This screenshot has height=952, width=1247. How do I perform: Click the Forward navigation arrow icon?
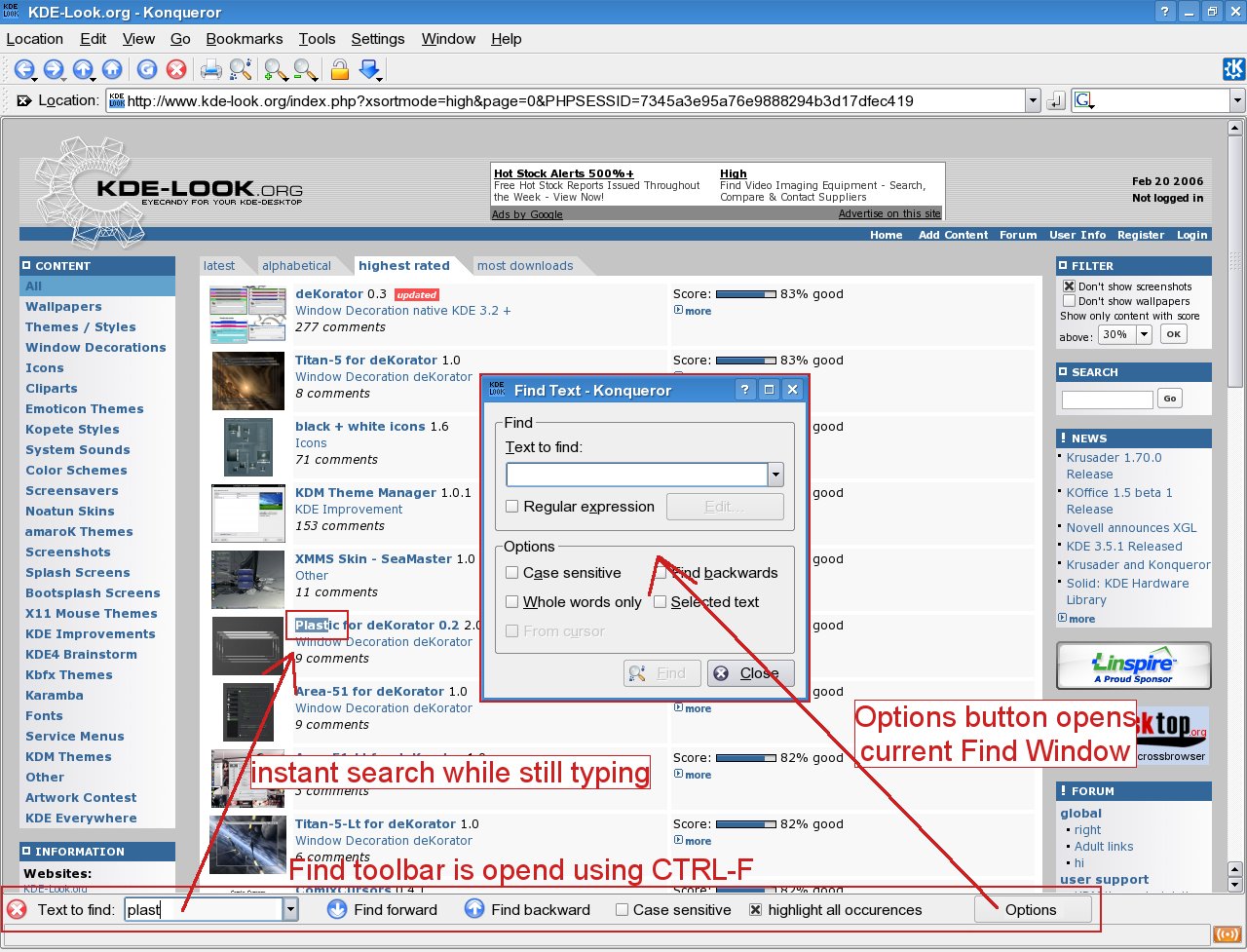pyautogui.click(x=54, y=69)
